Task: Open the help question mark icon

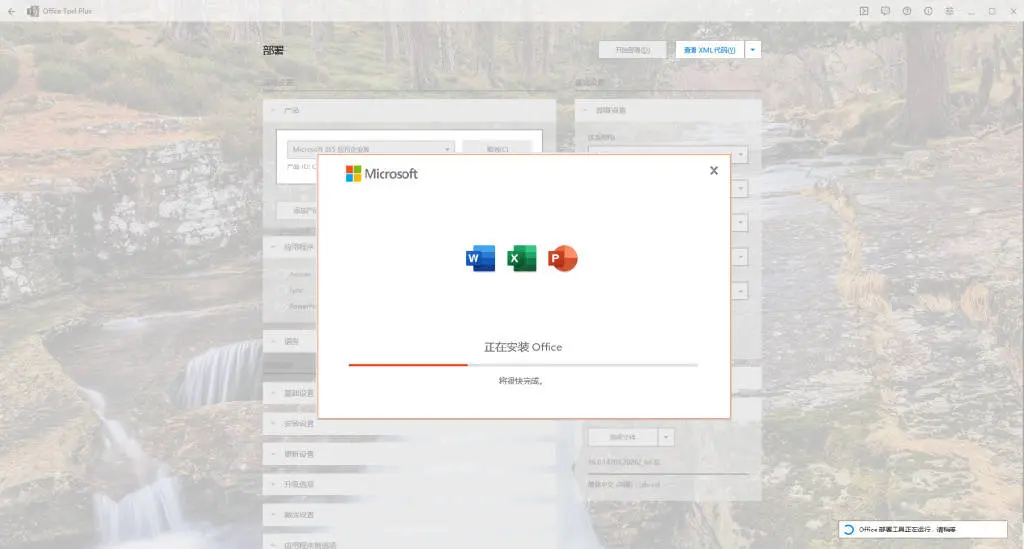Action: point(907,11)
